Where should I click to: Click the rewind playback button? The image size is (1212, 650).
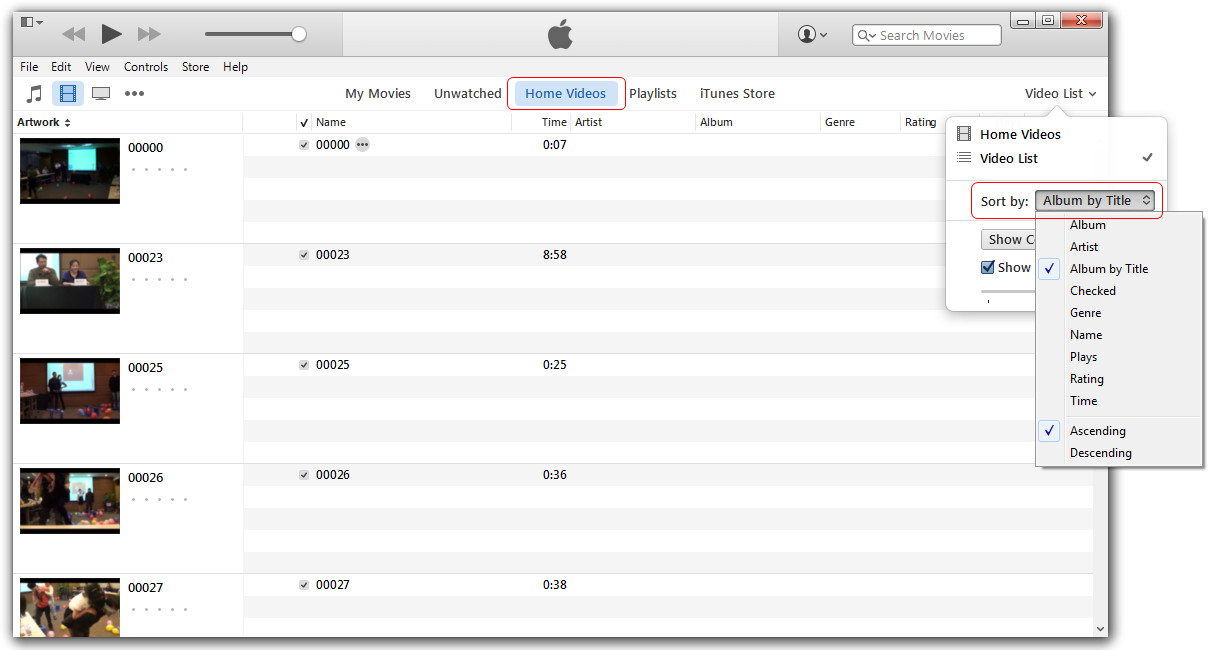pos(74,34)
